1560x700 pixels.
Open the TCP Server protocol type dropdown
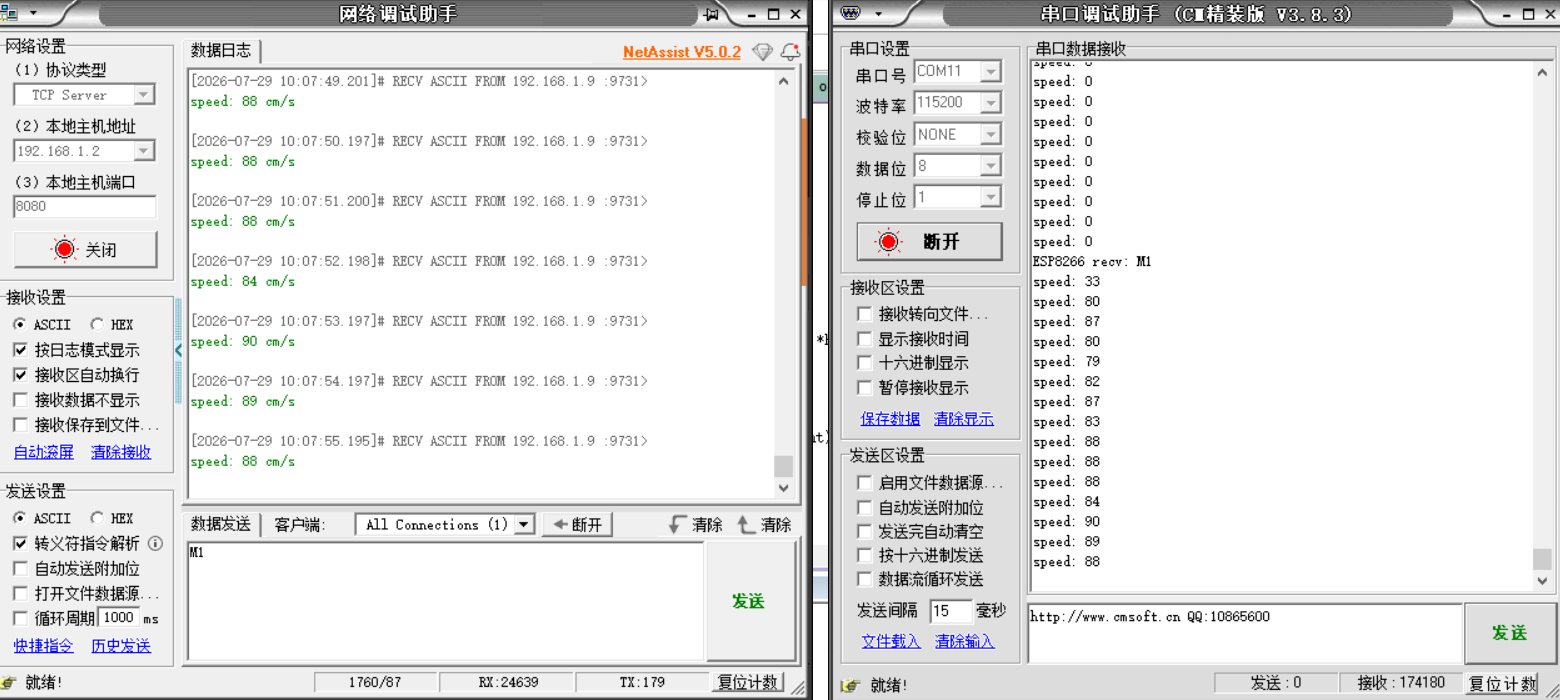(144, 95)
